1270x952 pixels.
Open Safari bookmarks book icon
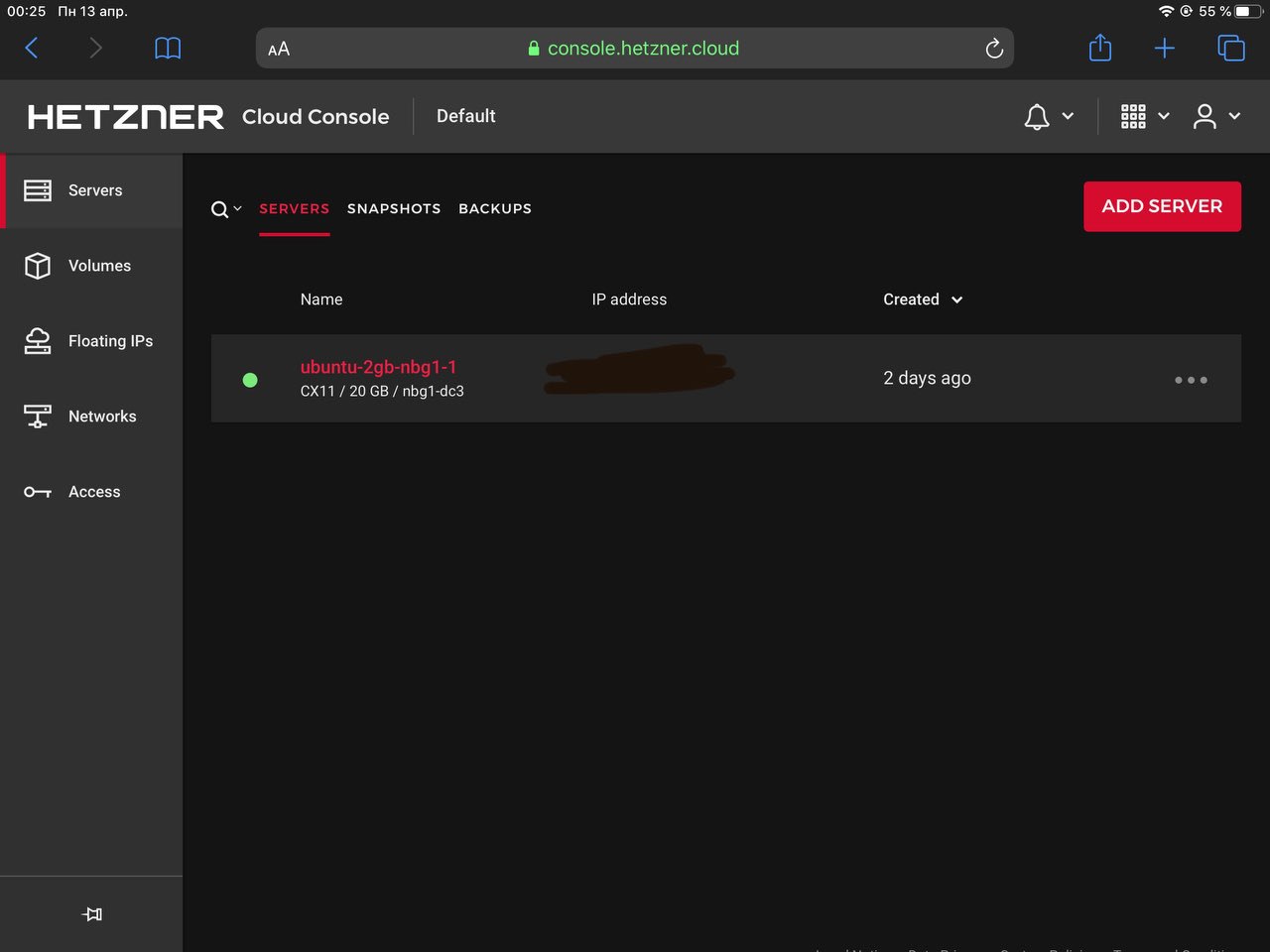[x=168, y=49]
